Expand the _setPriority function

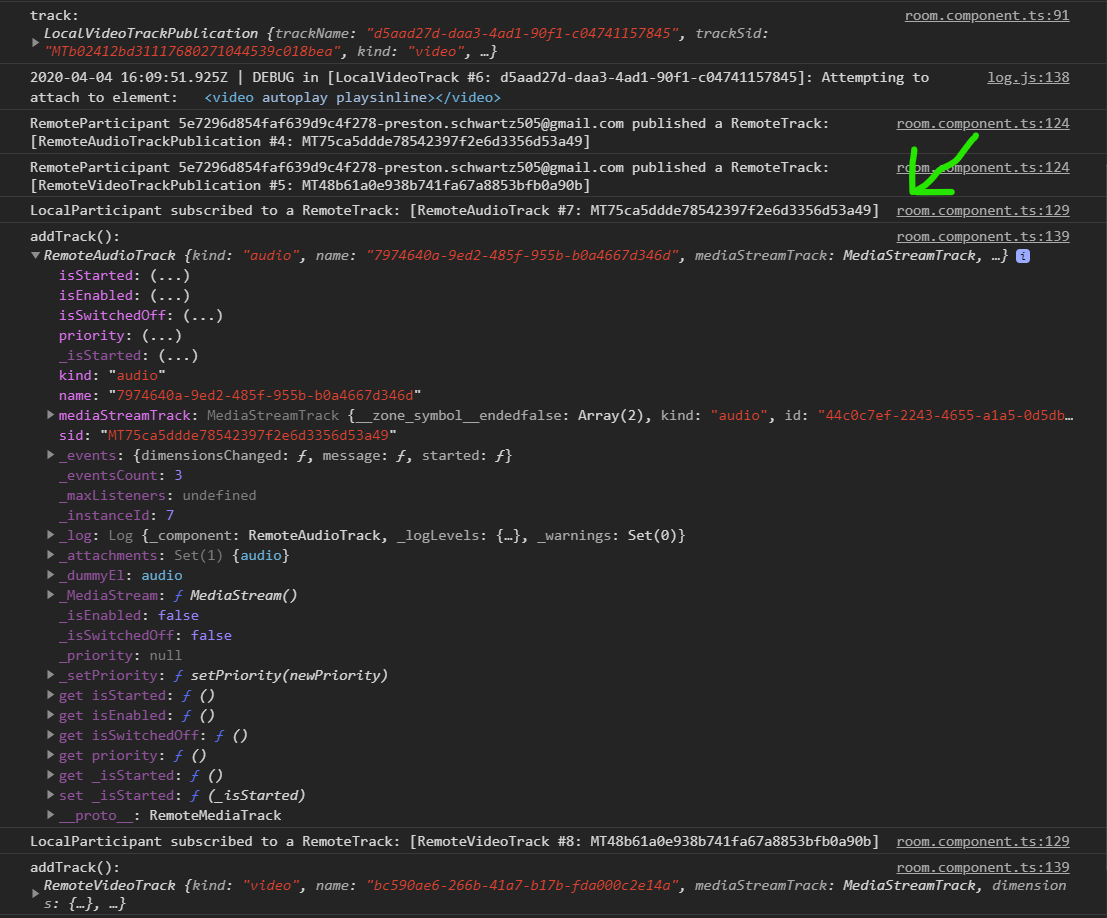click(50, 675)
